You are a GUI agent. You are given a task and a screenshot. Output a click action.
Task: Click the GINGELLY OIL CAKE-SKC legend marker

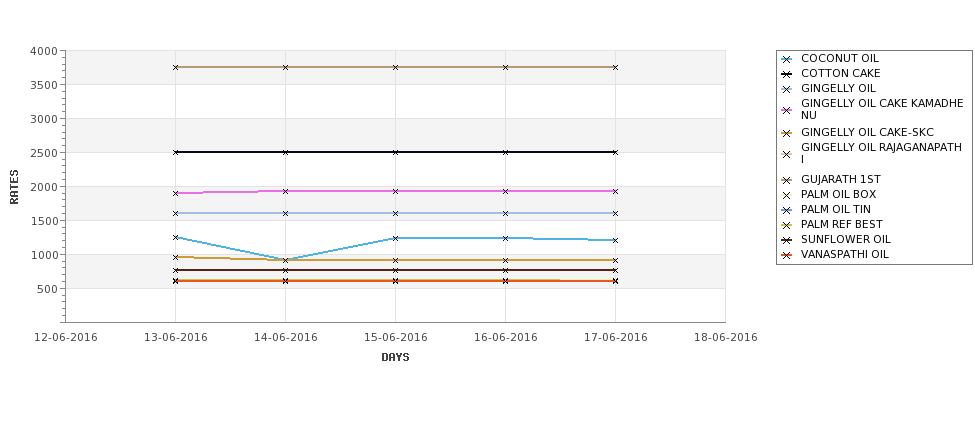point(787,133)
